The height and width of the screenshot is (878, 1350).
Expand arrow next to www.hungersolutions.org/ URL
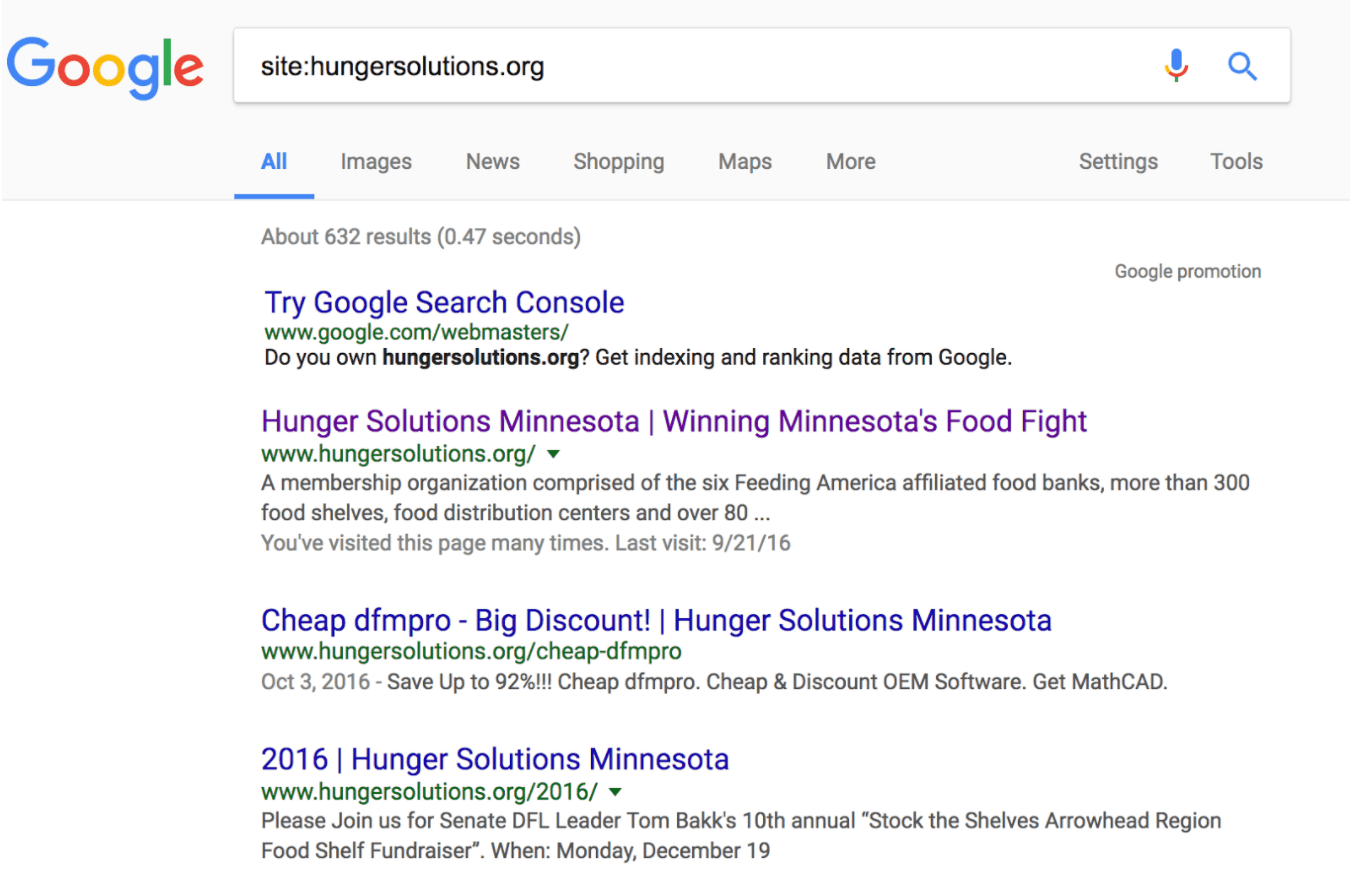[x=554, y=454]
